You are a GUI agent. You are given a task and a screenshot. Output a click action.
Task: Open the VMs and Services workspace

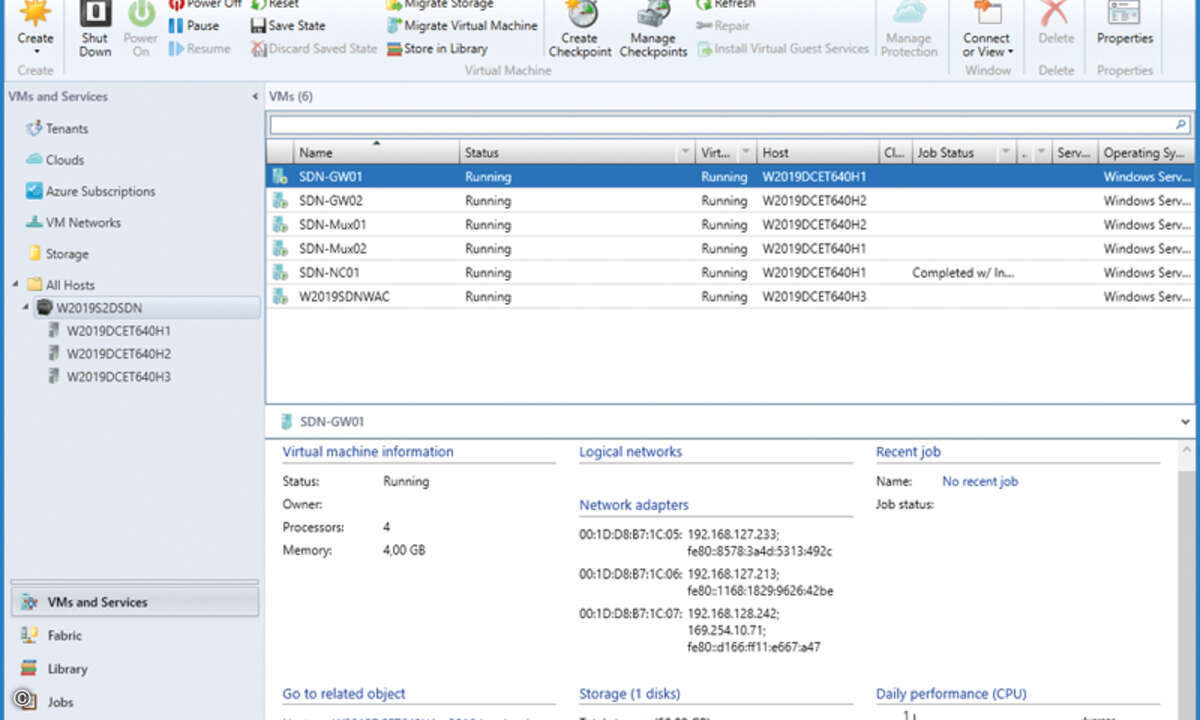pos(134,602)
